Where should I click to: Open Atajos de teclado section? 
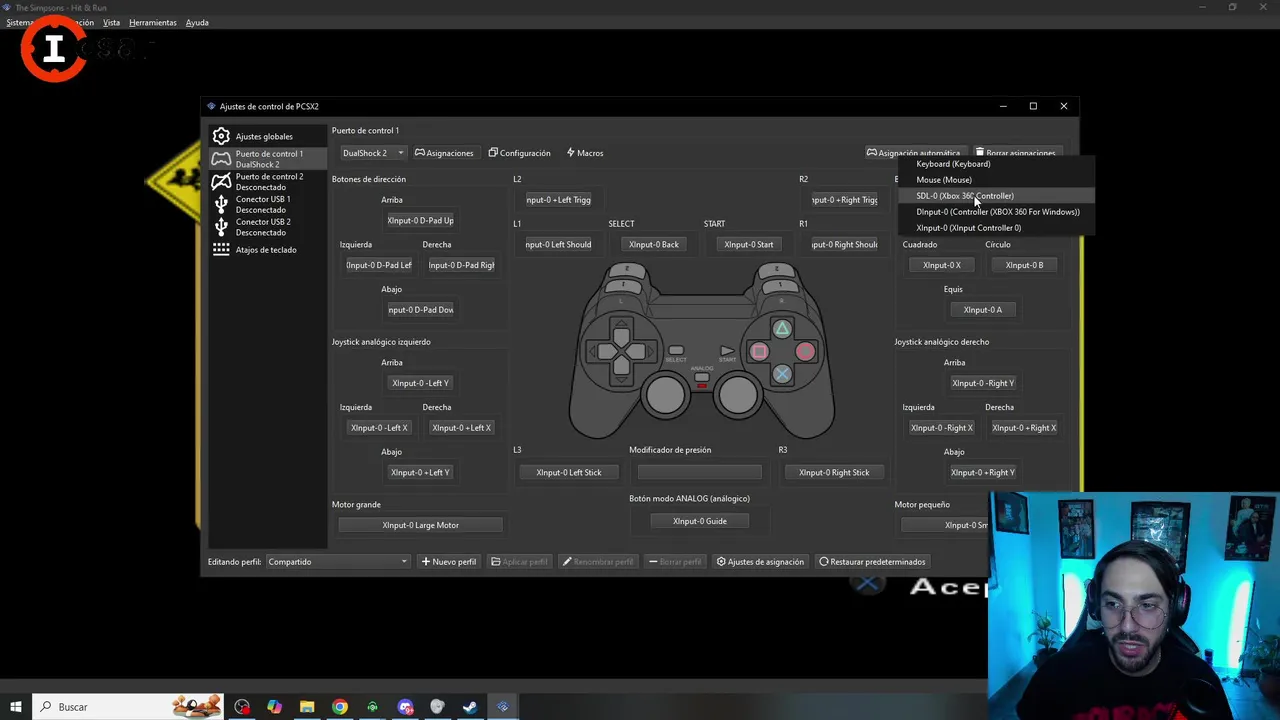[266, 250]
